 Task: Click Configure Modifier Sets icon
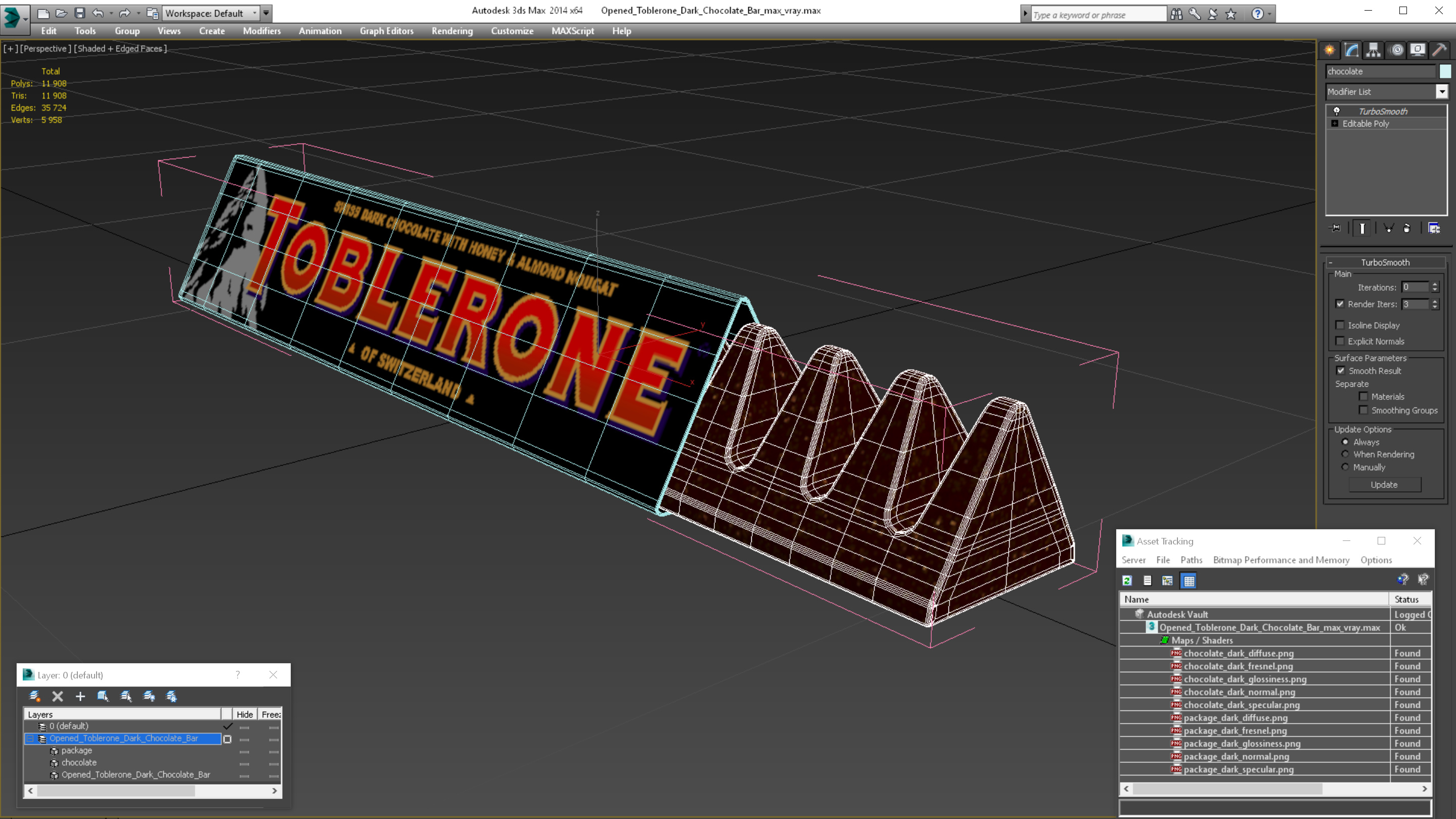1434,229
